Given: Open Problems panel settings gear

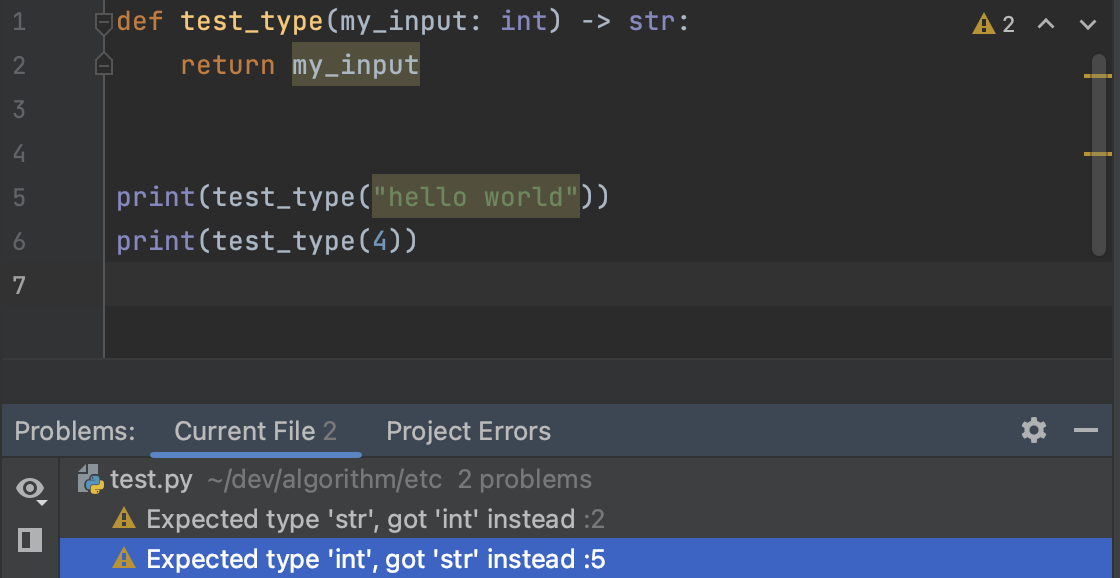Looking at the screenshot, I should click(x=1034, y=430).
